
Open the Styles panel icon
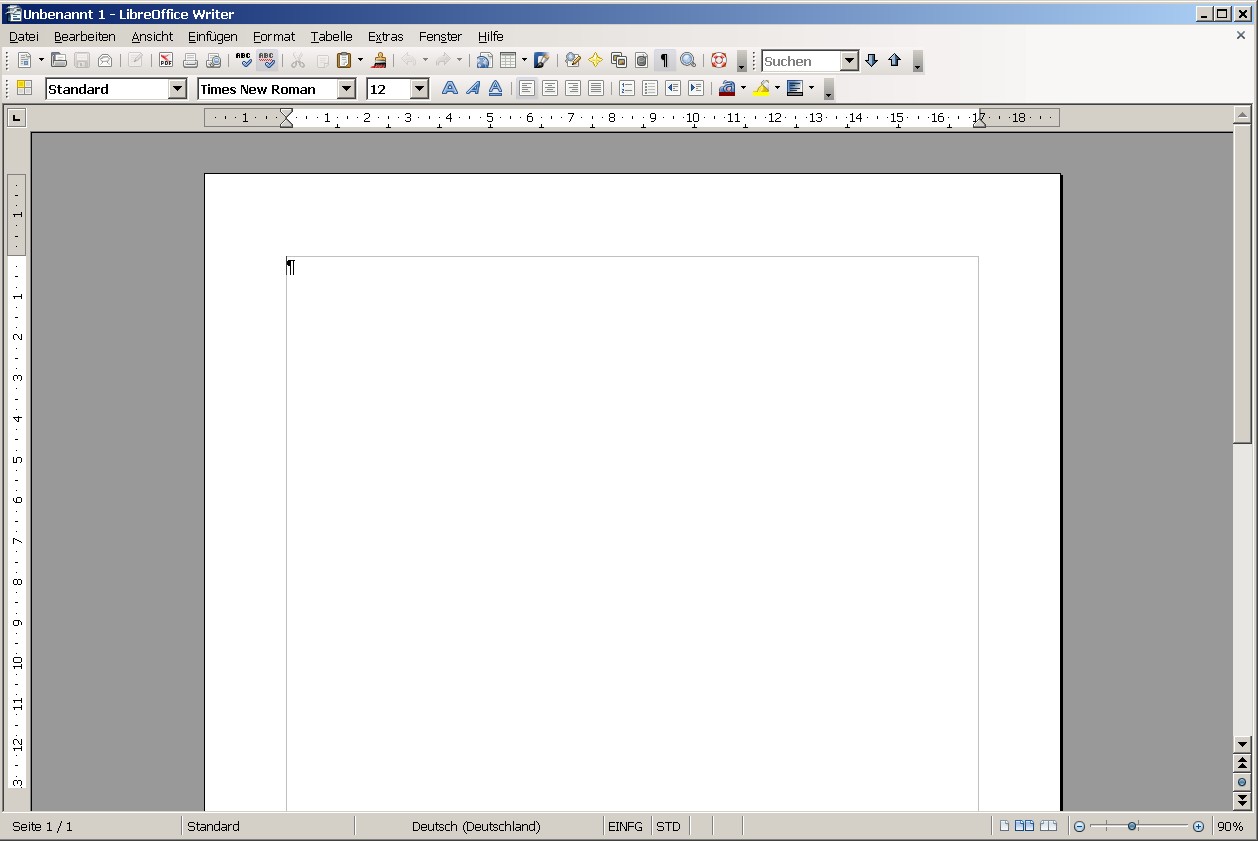pyautogui.click(x=22, y=88)
